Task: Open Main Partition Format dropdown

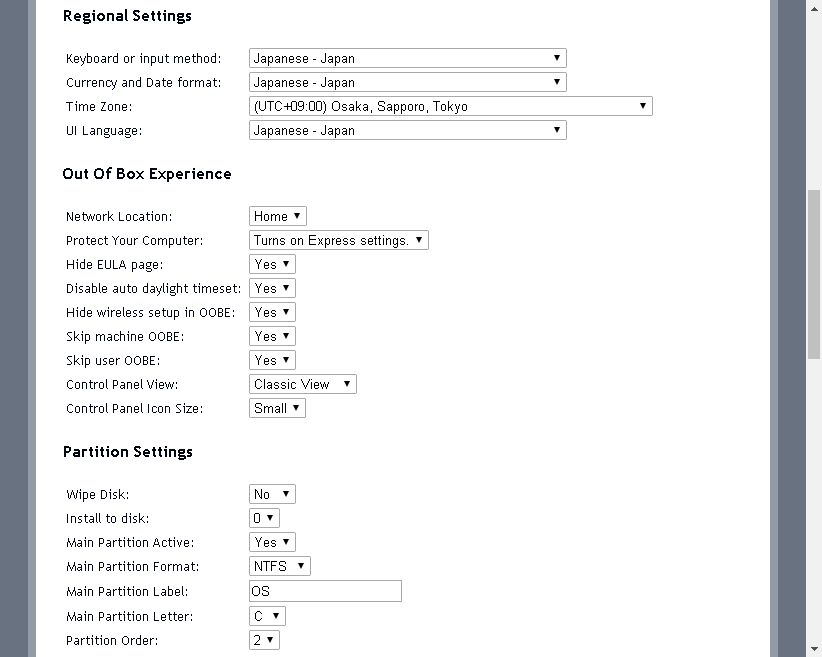Action: coord(279,567)
